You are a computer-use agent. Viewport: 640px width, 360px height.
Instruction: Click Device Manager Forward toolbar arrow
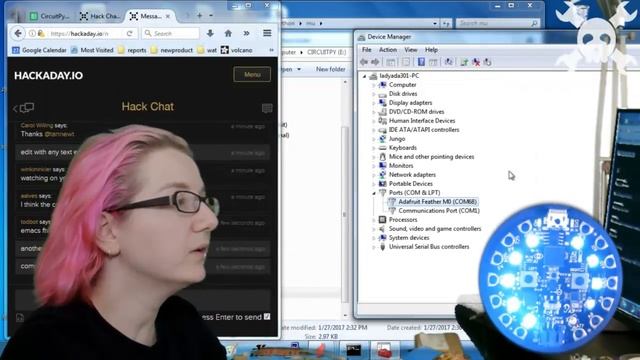(375, 62)
